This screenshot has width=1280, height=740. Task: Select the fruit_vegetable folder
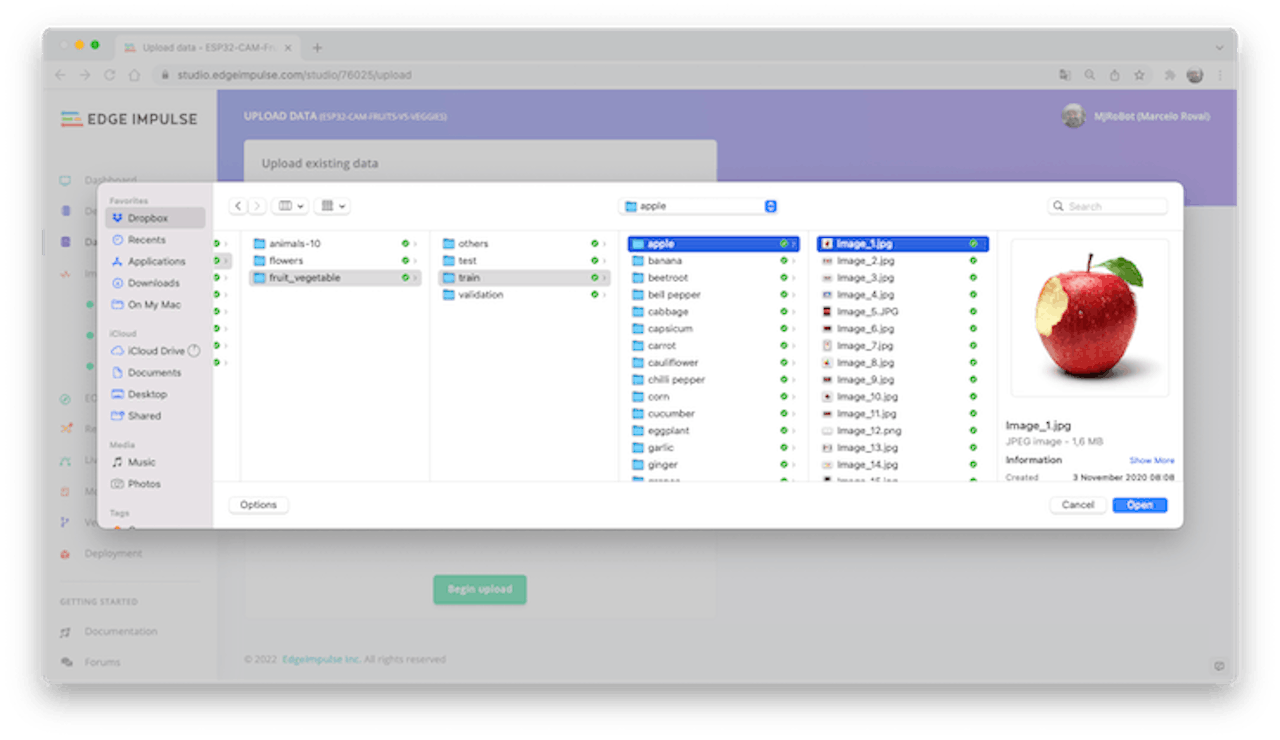click(x=334, y=278)
